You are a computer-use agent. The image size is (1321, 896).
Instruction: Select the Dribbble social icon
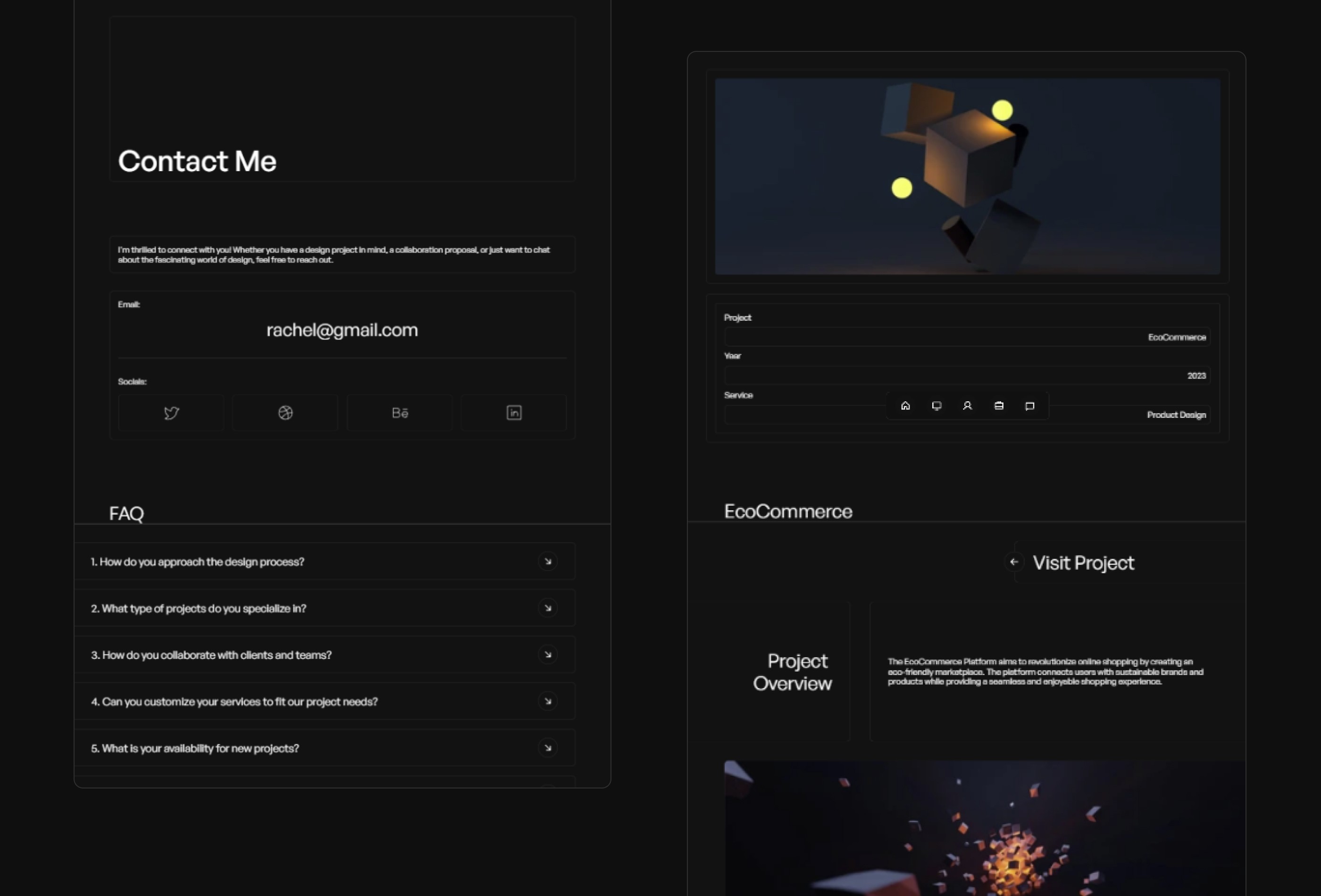[285, 413]
